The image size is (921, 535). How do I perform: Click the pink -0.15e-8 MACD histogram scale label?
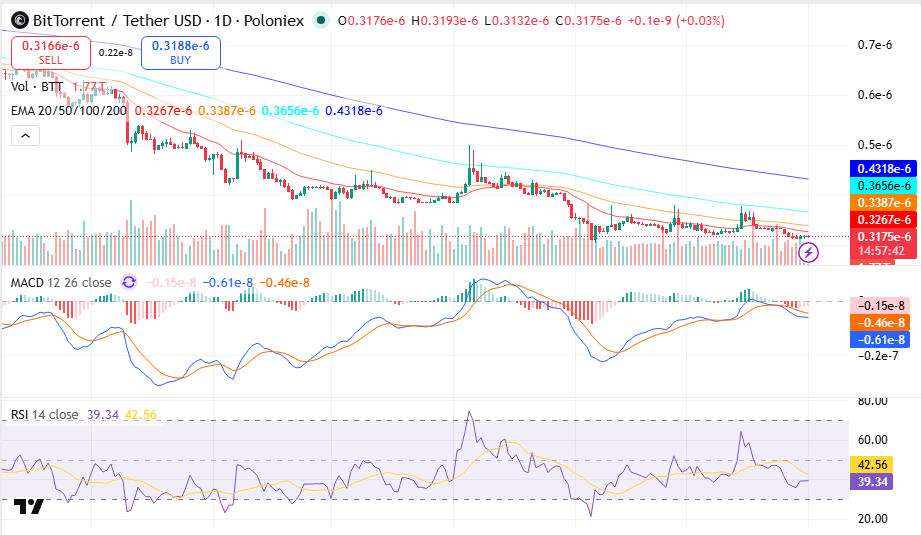[x=880, y=305]
